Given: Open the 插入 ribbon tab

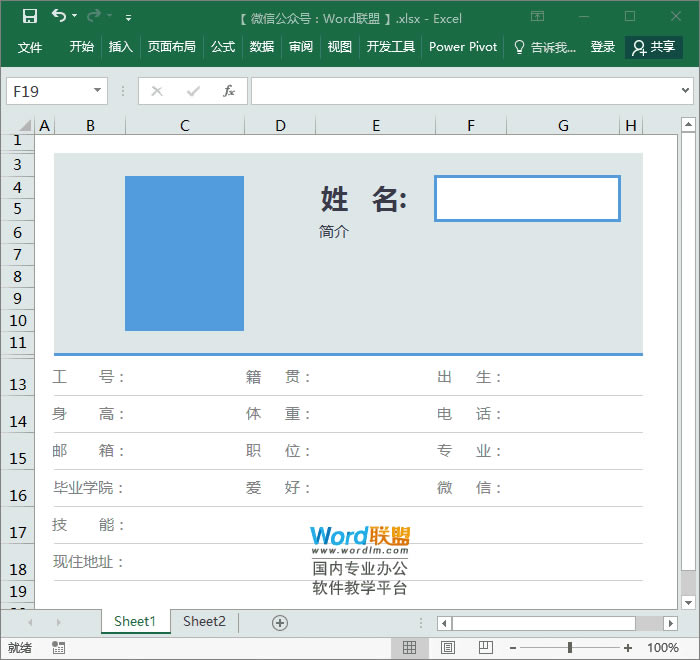Looking at the screenshot, I should pyautogui.click(x=121, y=47).
